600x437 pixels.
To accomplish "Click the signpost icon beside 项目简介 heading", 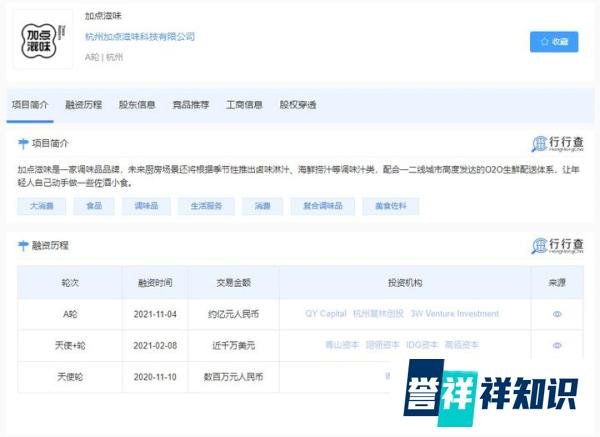I will (x=23, y=143).
